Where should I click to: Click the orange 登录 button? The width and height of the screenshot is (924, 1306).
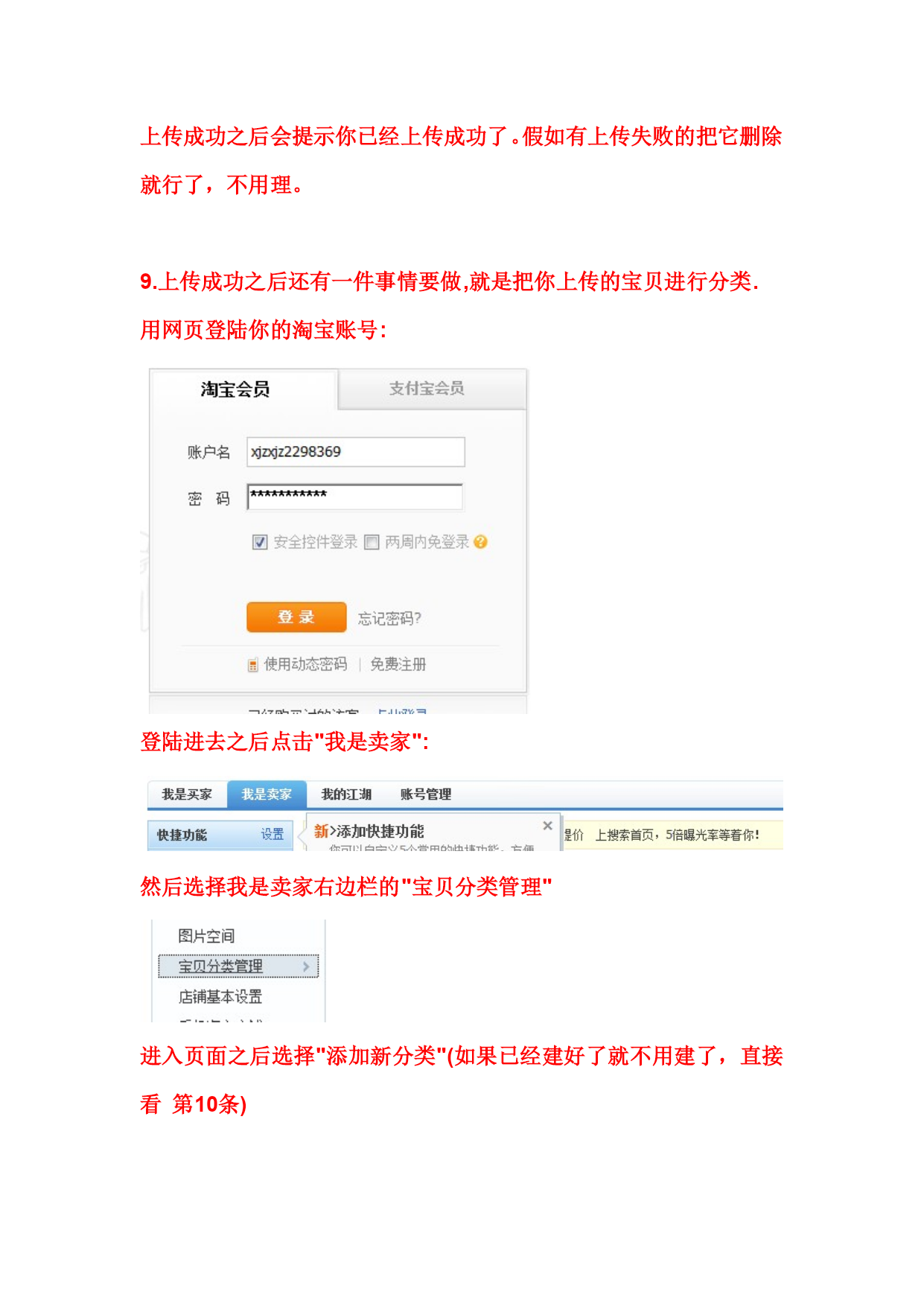point(296,617)
